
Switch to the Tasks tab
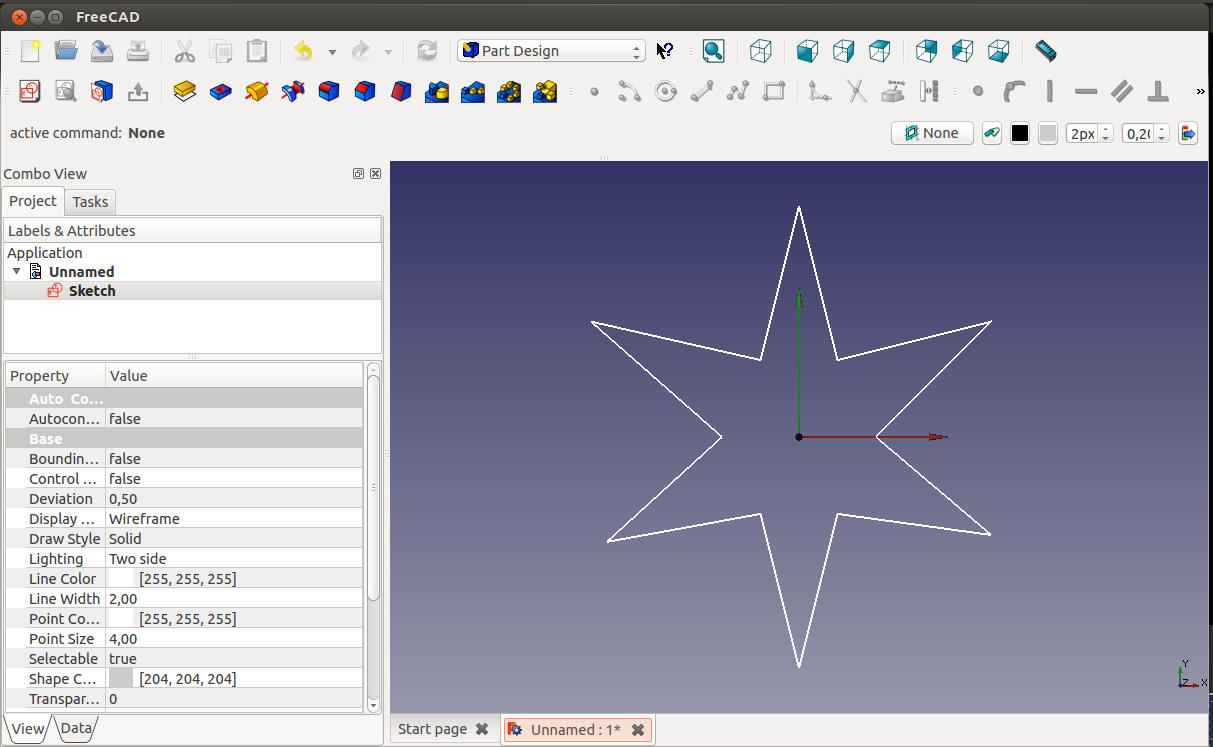(x=90, y=202)
